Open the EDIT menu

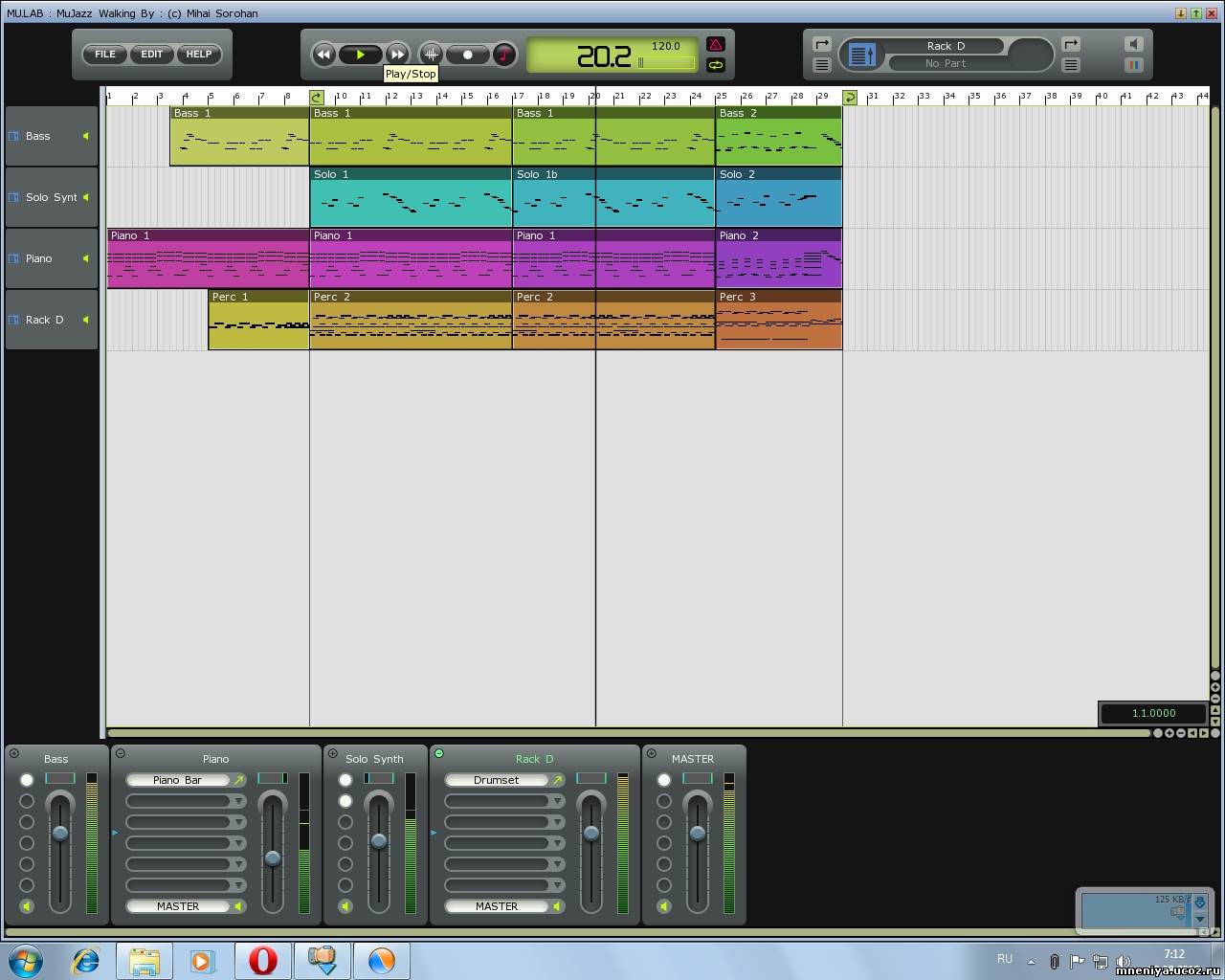pyautogui.click(x=152, y=55)
